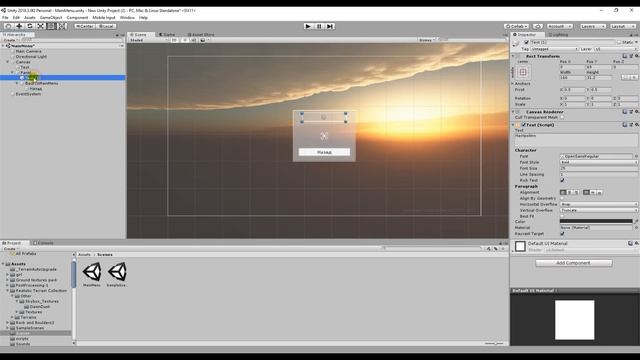The image size is (640, 360).
Task: Toggle the Local handle rotation button
Action: pos(106,26)
